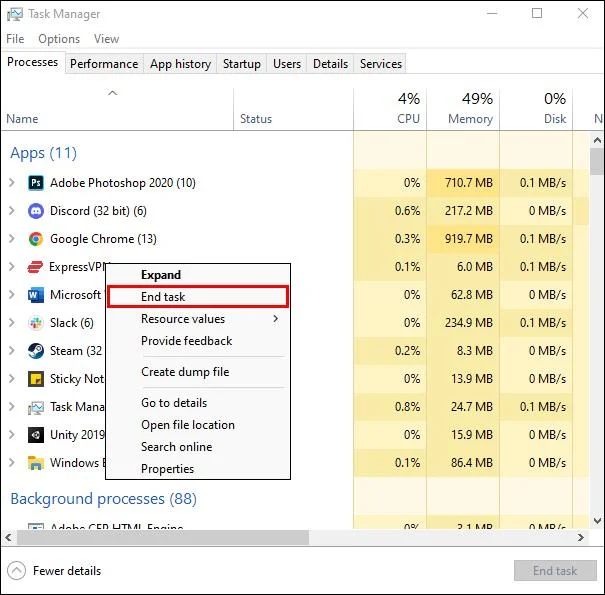Viewport: 605px width, 595px height.
Task: Click the Fewer details link
Action: (x=67, y=571)
